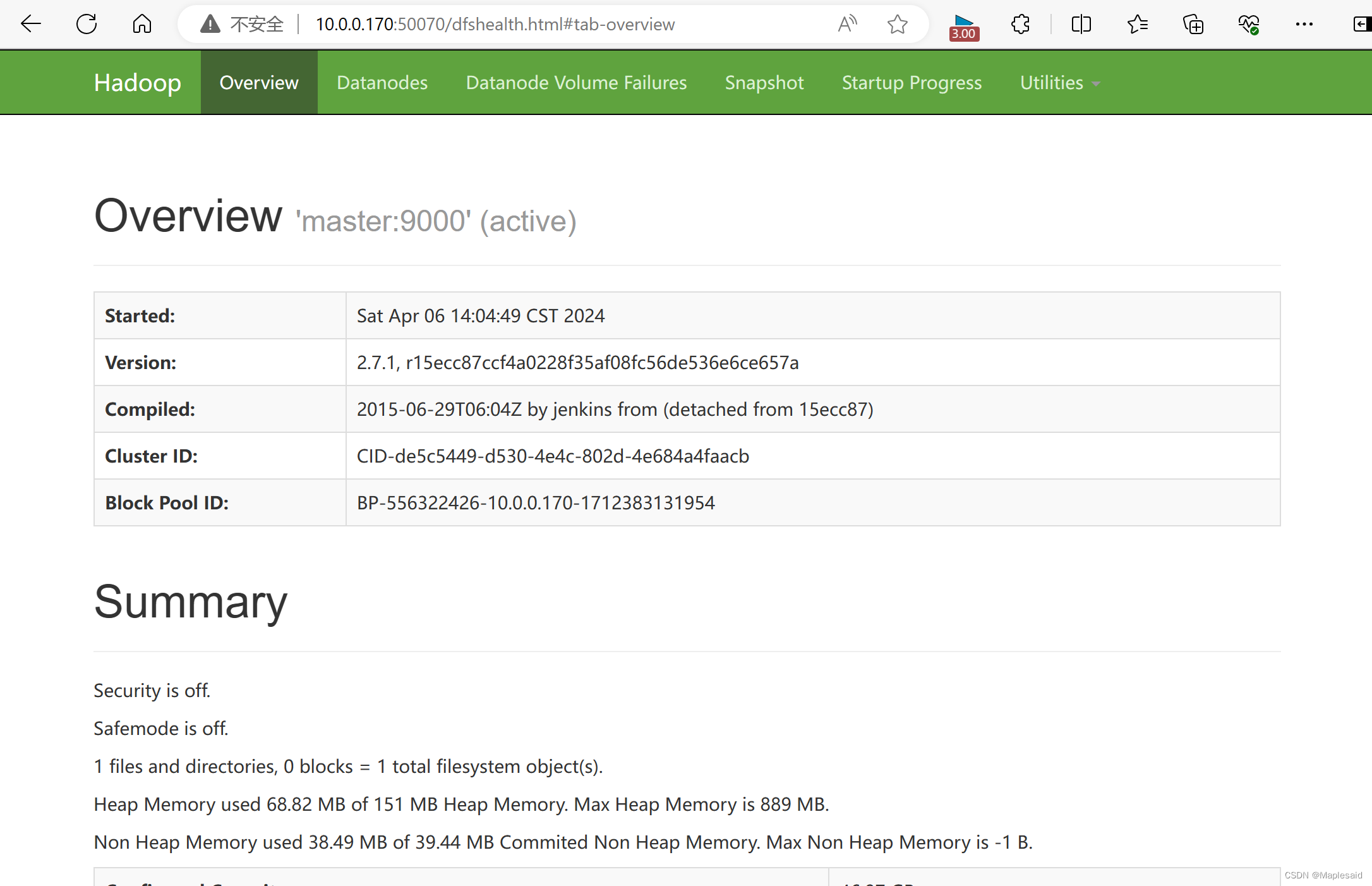The width and height of the screenshot is (1372, 886).
Task: Click the 不安全 security label
Action: pos(256,25)
